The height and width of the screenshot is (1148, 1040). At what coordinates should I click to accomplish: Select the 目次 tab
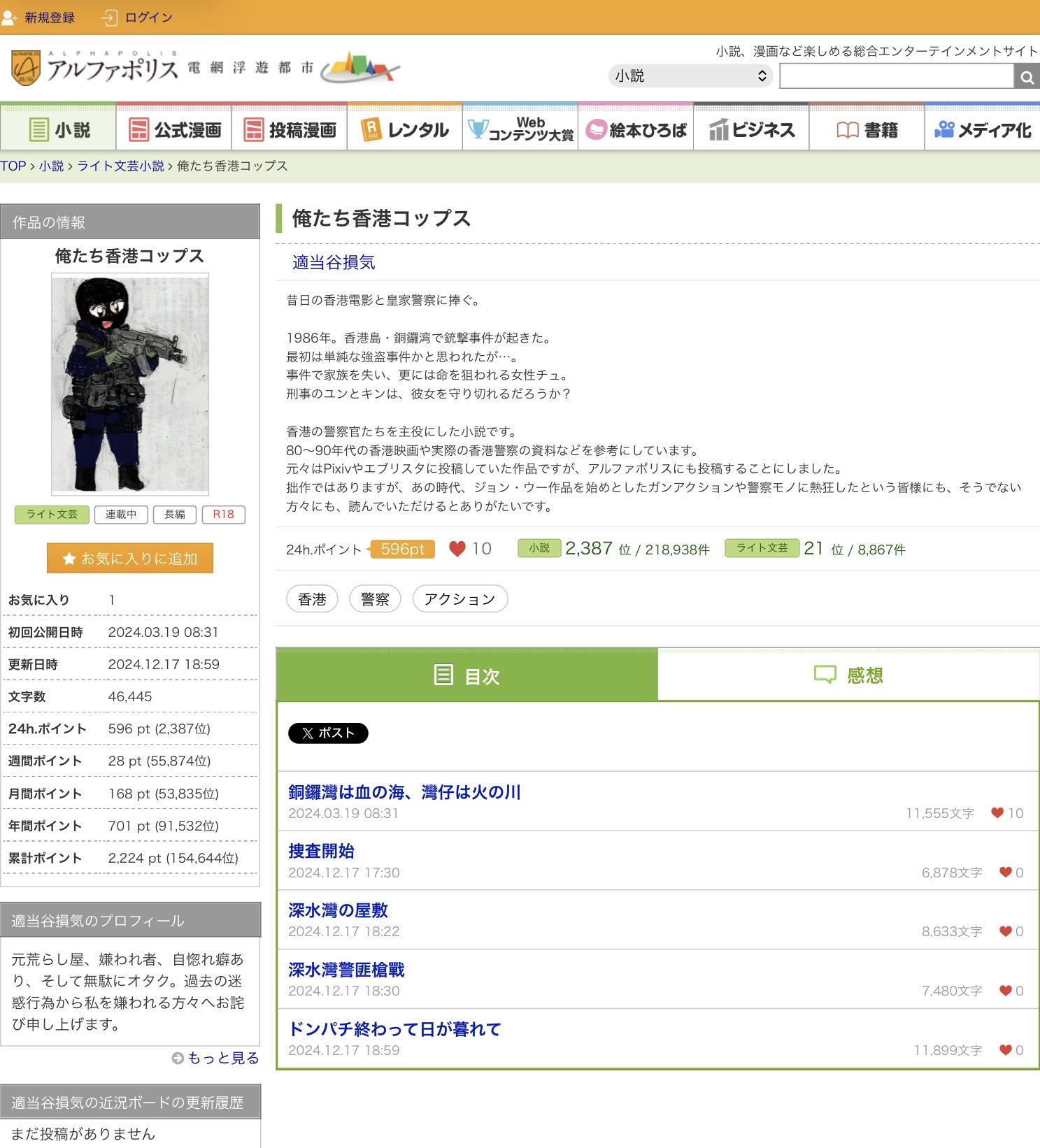[467, 675]
